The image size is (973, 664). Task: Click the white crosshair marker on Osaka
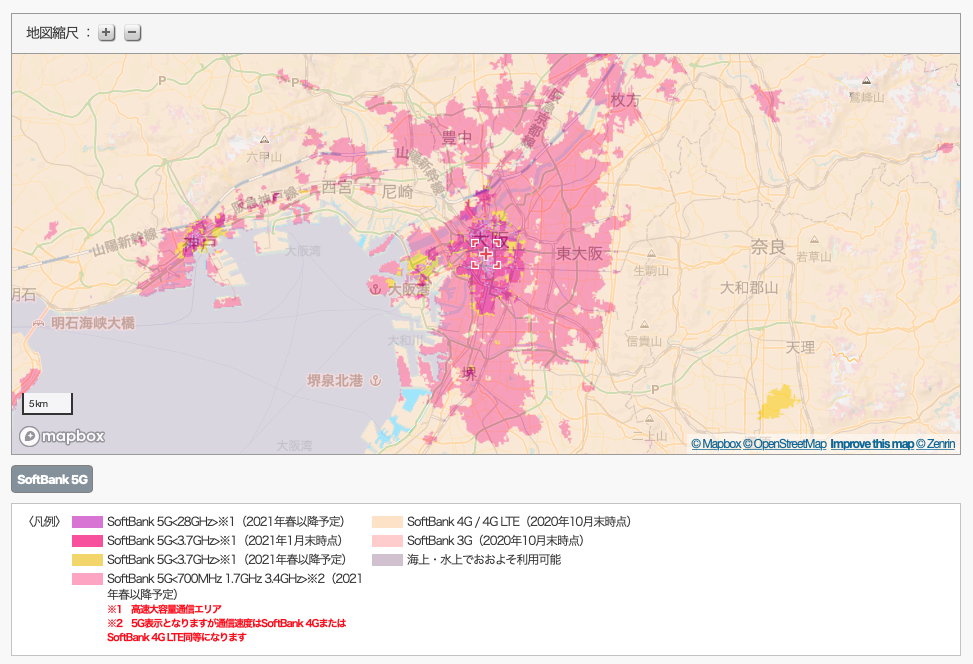click(x=486, y=254)
